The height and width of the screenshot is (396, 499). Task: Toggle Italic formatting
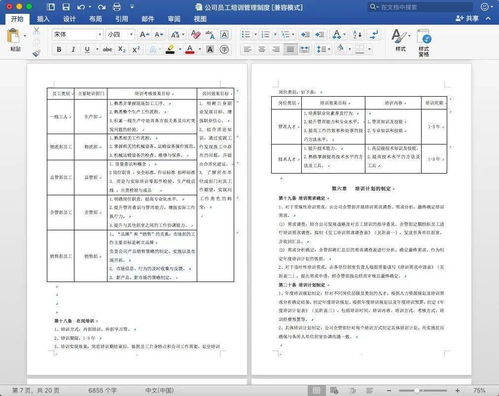point(73,49)
